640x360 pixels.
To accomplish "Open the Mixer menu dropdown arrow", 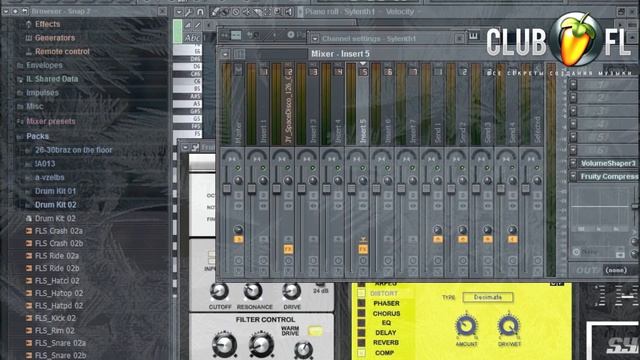I will click(x=225, y=54).
